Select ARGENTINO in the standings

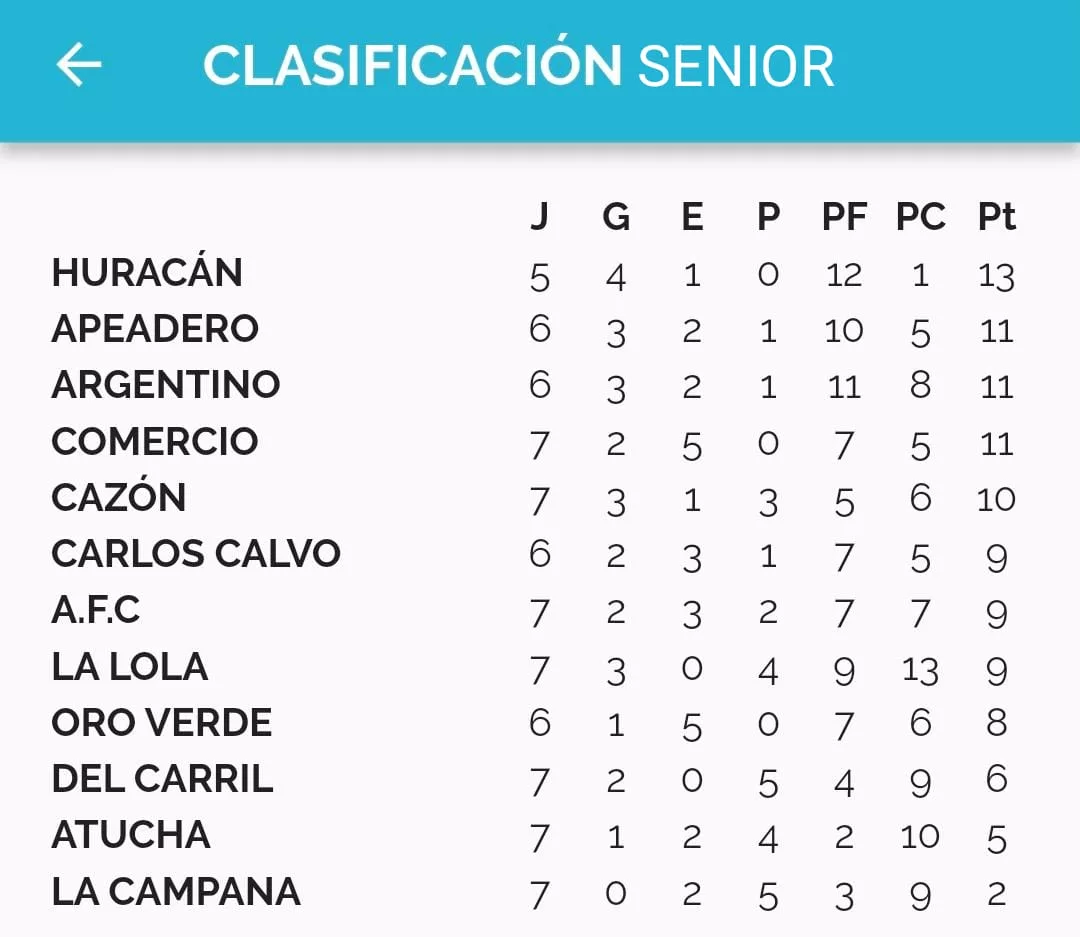[166, 385]
